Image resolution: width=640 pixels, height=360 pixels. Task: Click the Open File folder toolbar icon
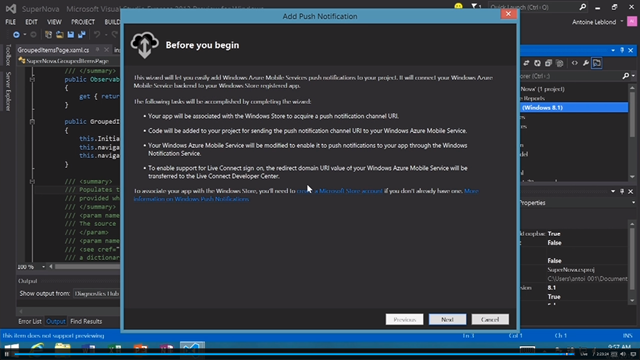tap(60, 35)
